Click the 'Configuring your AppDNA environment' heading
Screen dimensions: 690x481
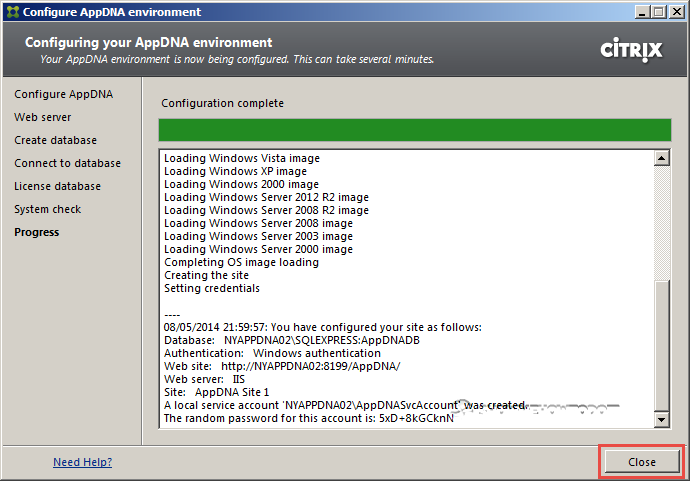[149, 42]
